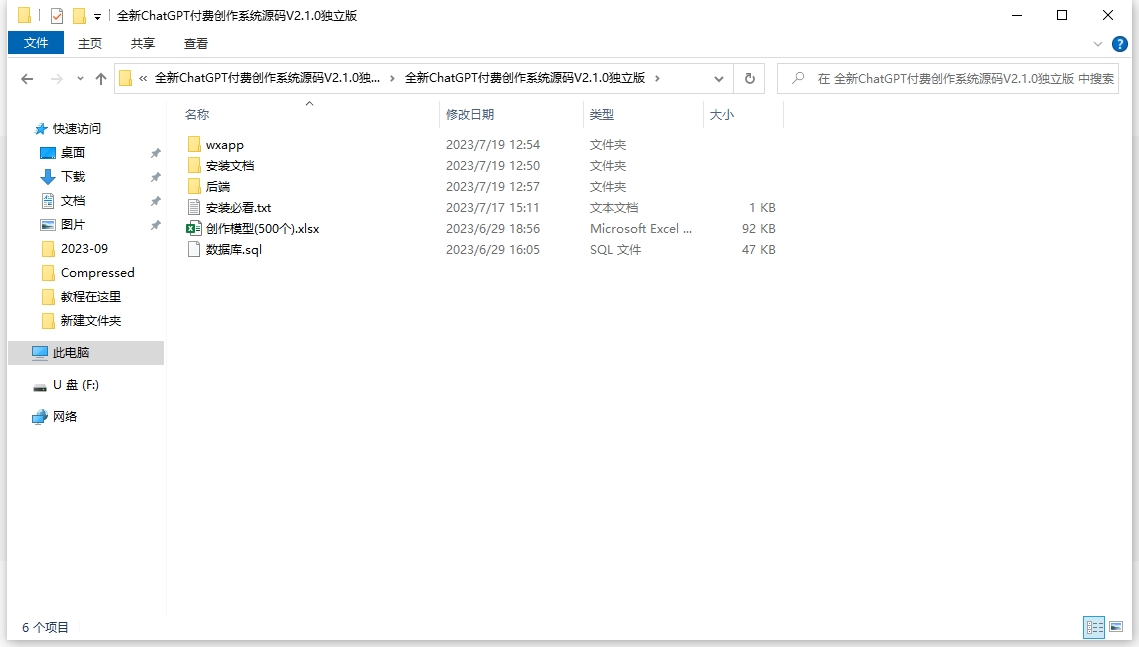This screenshot has width=1139, height=647.
Task: Select the 教程在这里 folder in sidebar
Action: point(91,297)
